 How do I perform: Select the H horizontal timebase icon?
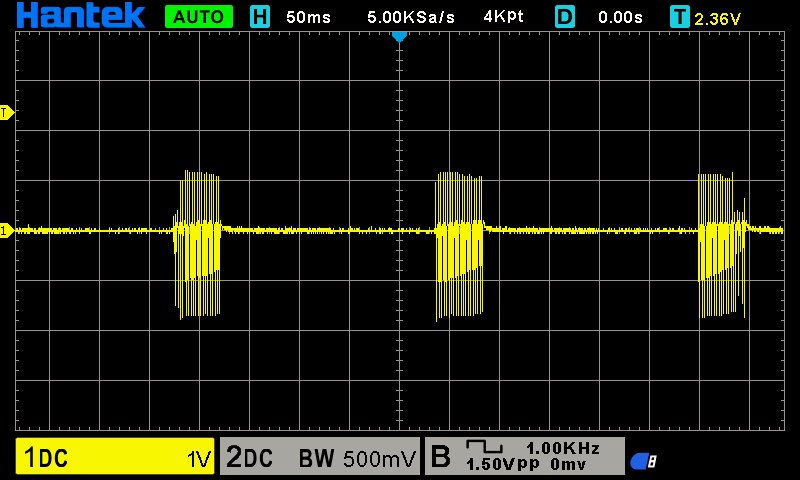(x=260, y=17)
